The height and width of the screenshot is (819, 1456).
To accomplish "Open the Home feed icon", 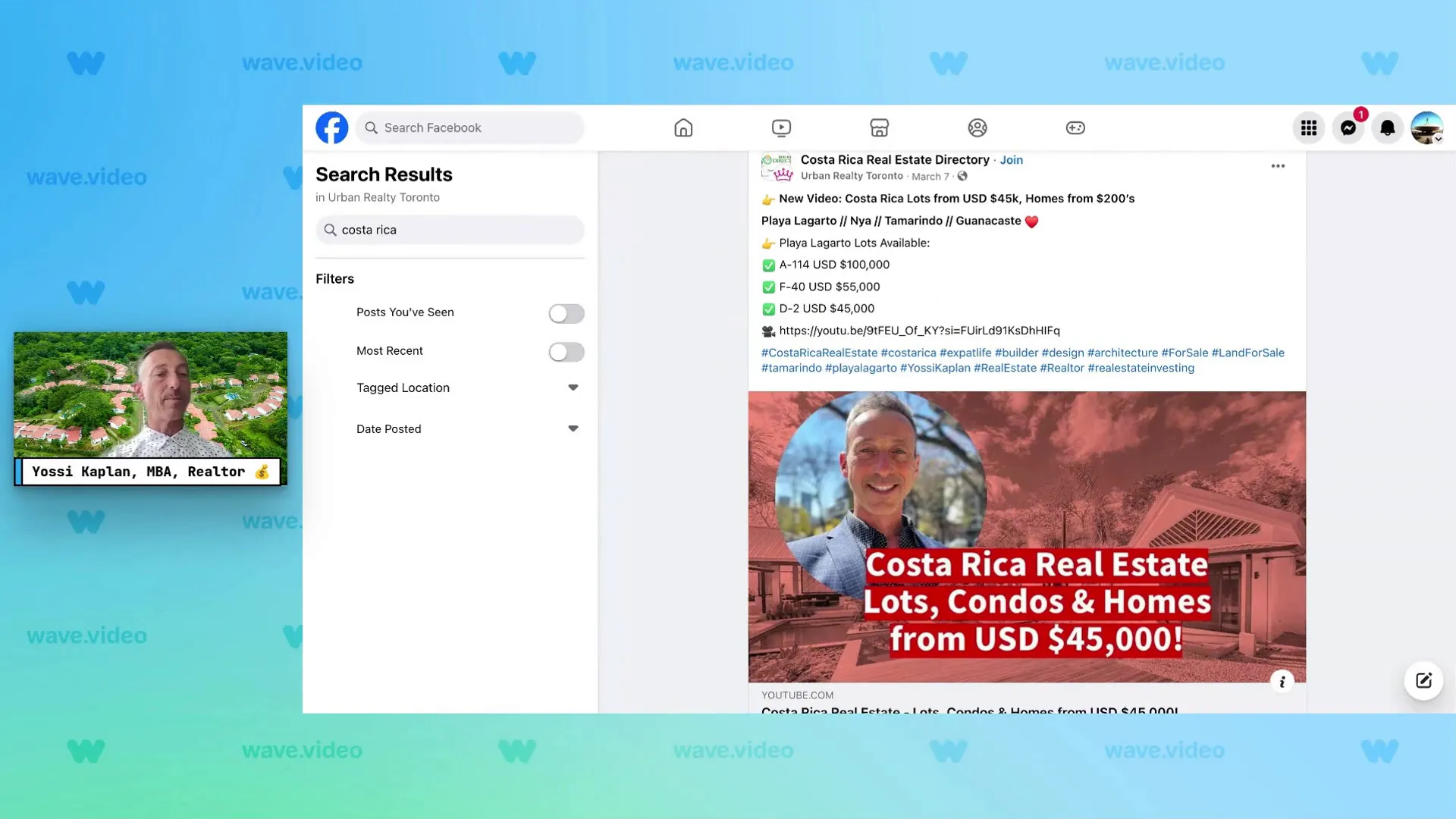I will (x=683, y=127).
